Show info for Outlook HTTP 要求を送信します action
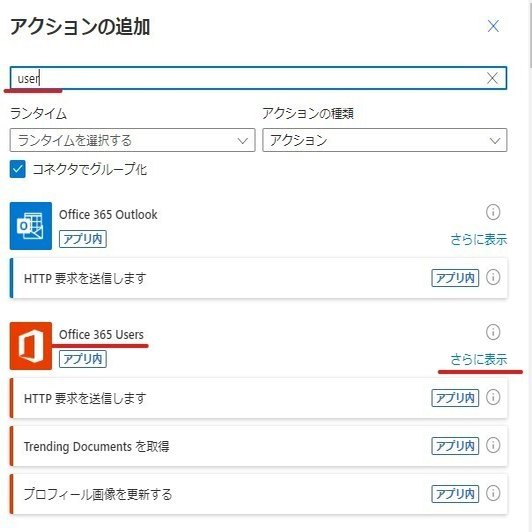The height and width of the screenshot is (532, 532). [x=493, y=277]
